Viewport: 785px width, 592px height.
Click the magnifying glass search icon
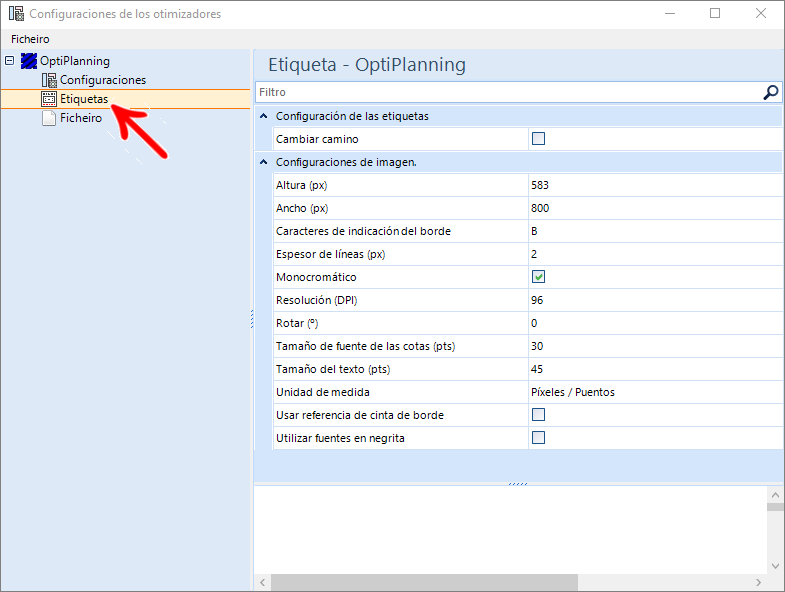click(x=770, y=92)
